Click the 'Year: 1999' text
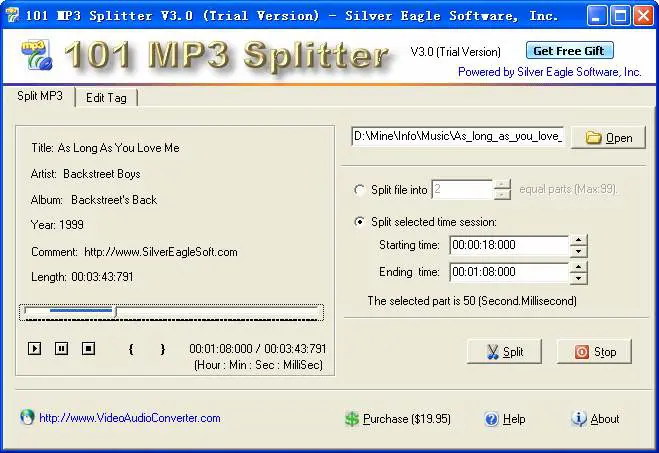659x453 pixels. tap(57, 225)
